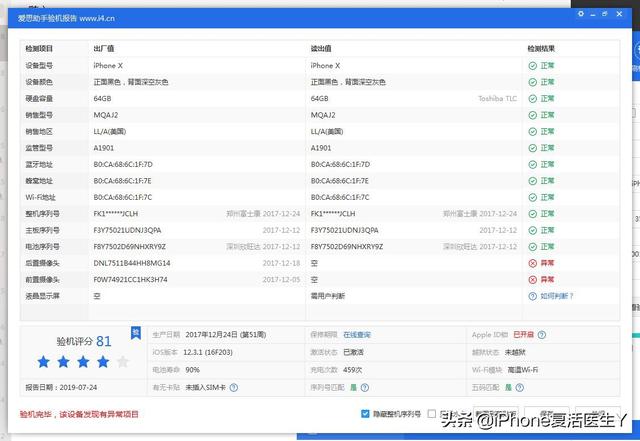Click 高温Wi-Fi module value

[522, 370]
